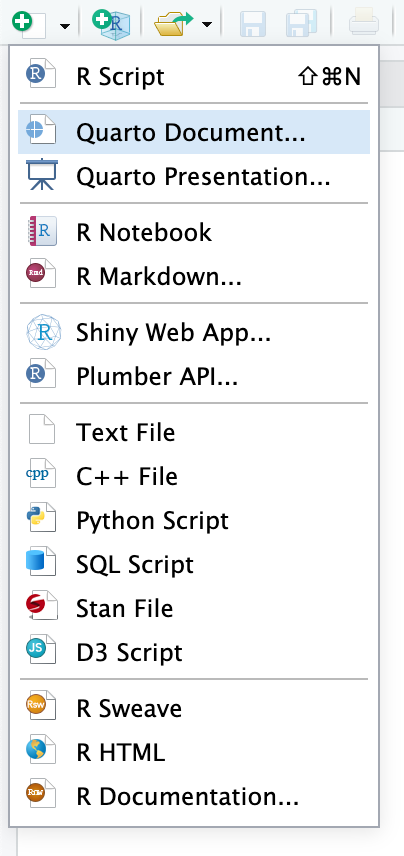Screen dimensions: 404x856
Task: Select R Sweave menu entry
Action: point(194,708)
